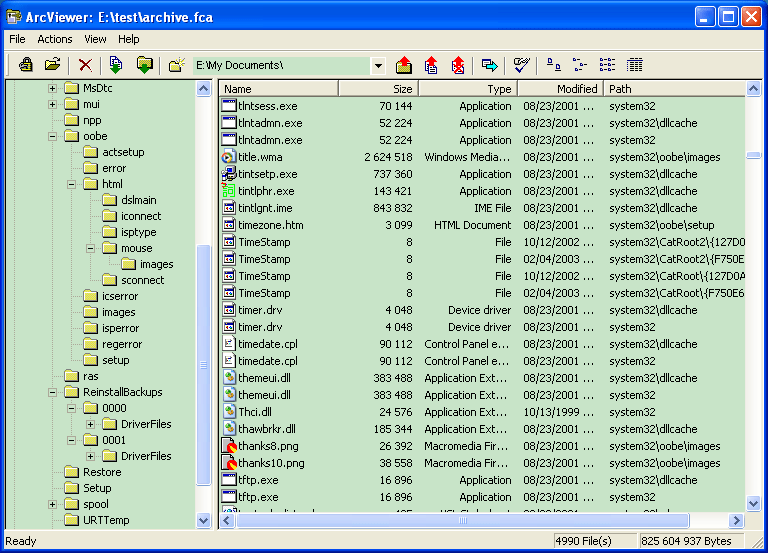This screenshot has width=768, height=553.
Task: Click the media icon beside title.wma
Action: [x=228, y=157]
